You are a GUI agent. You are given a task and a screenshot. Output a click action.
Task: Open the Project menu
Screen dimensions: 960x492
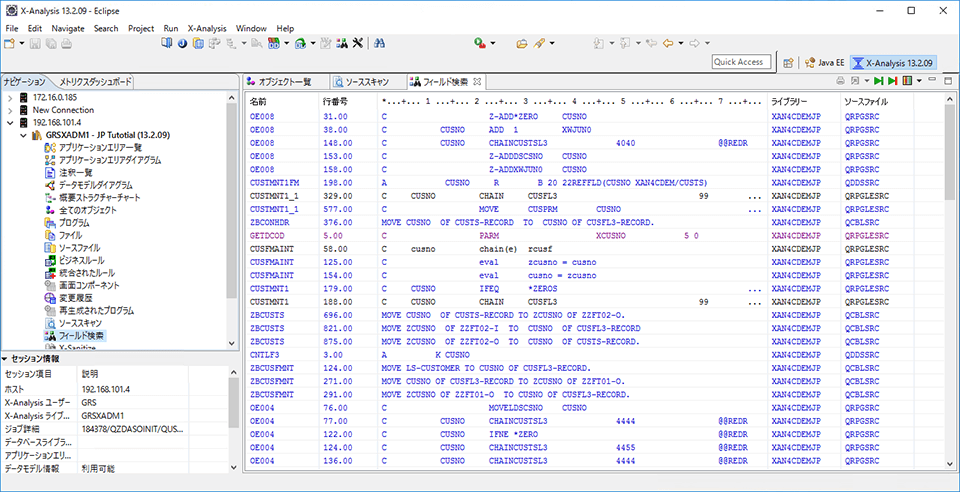[x=141, y=28]
